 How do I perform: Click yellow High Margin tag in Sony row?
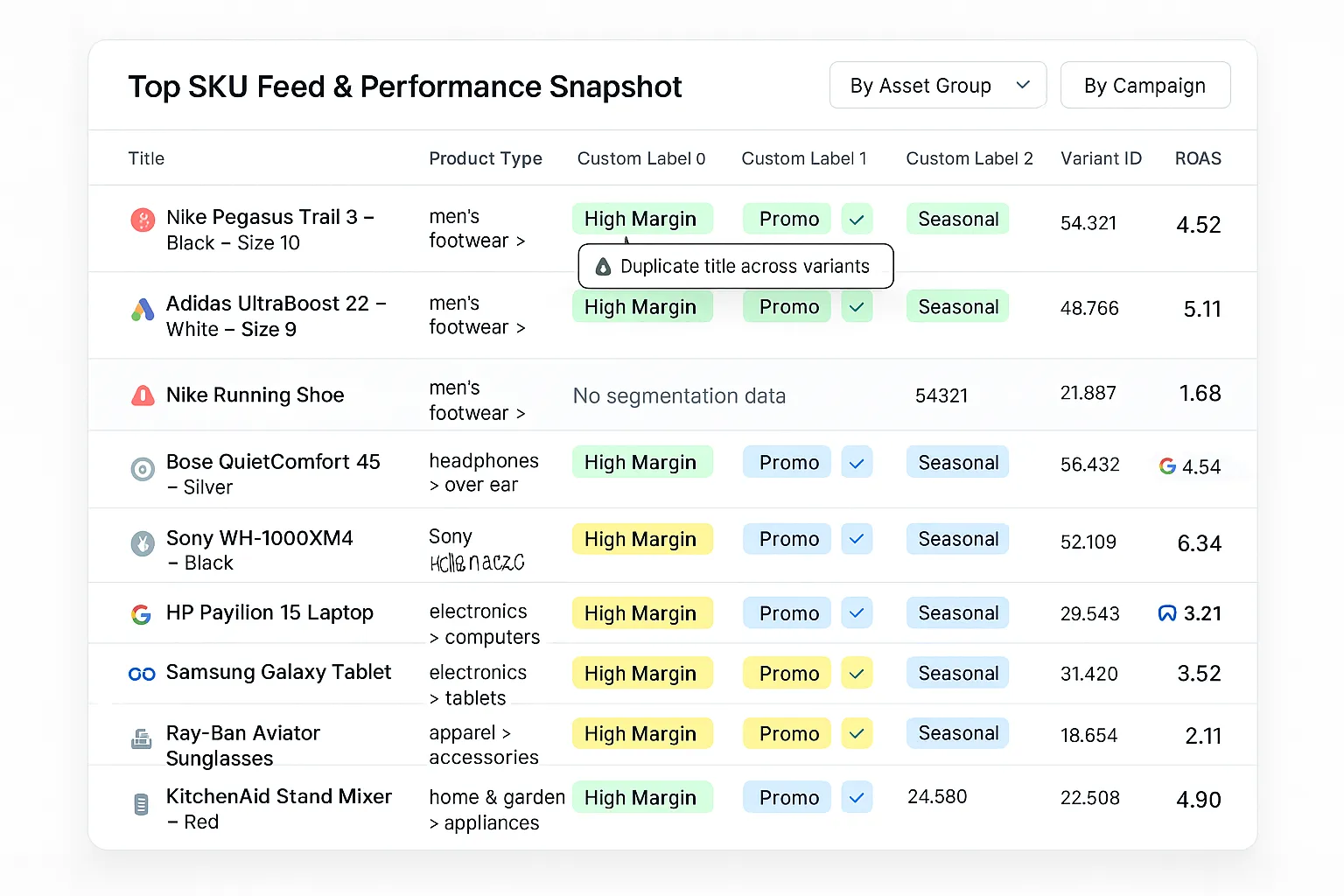tap(642, 538)
